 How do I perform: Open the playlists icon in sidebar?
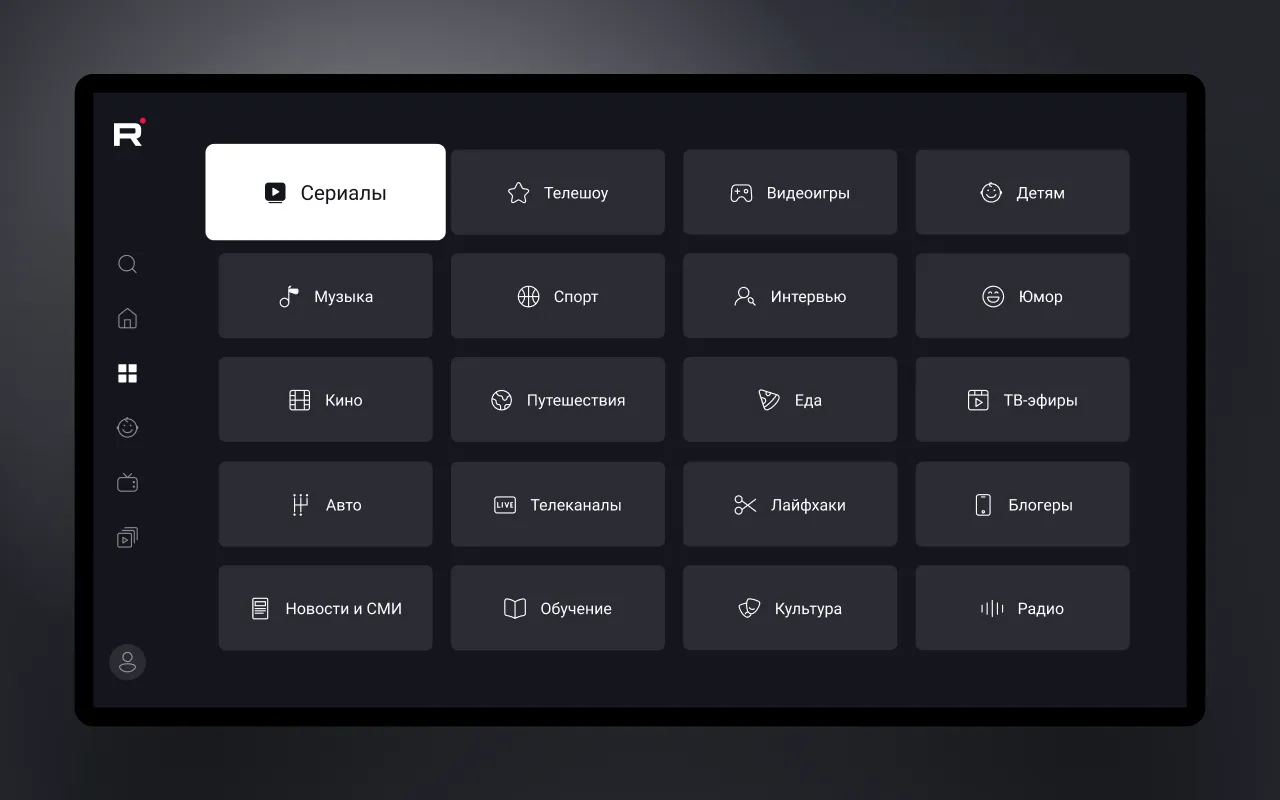coord(127,538)
